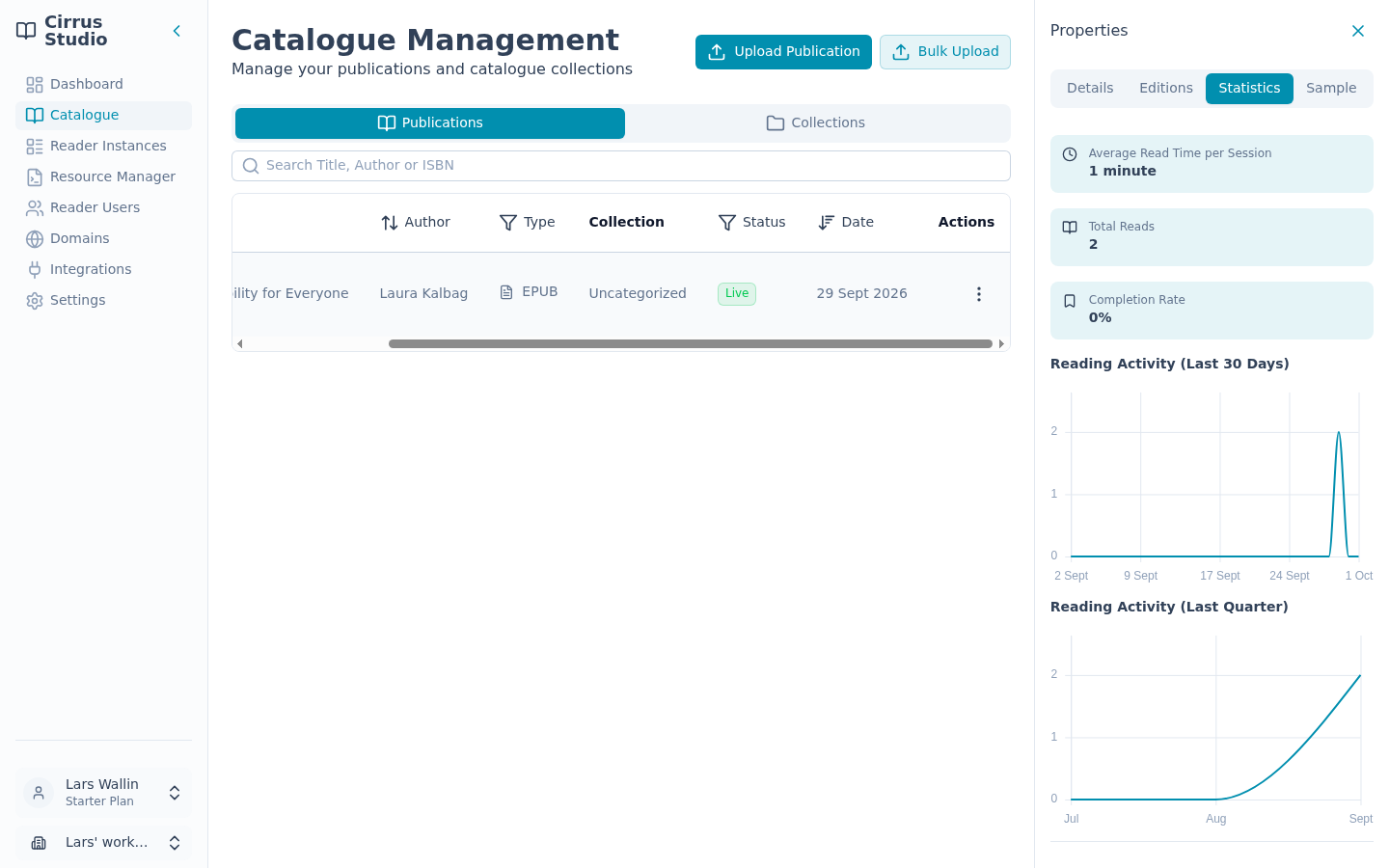Click the Domains globe icon
The width and height of the screenshot is (1389, 868).
pos(35,239)
